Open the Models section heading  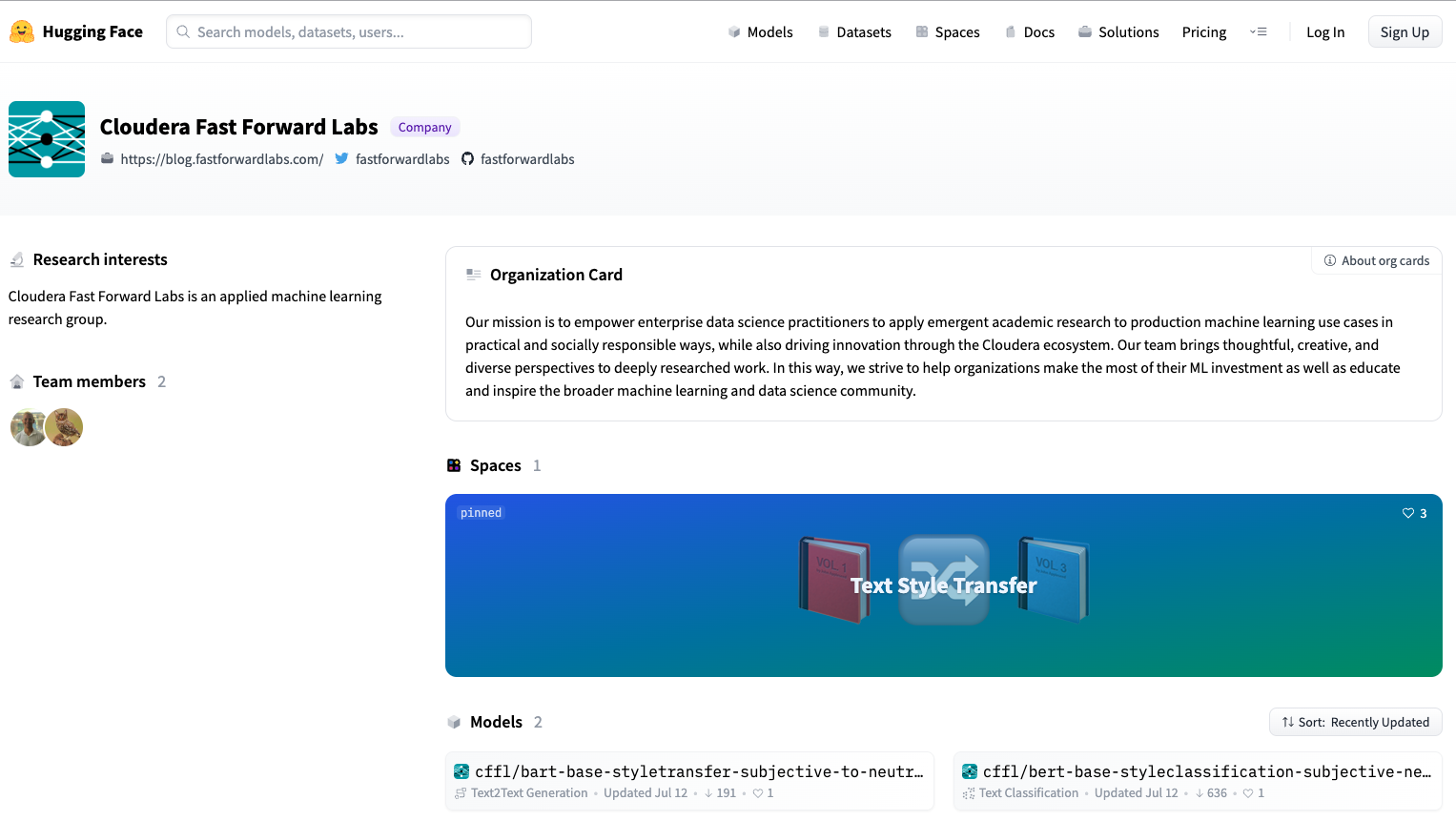(496, 722)
